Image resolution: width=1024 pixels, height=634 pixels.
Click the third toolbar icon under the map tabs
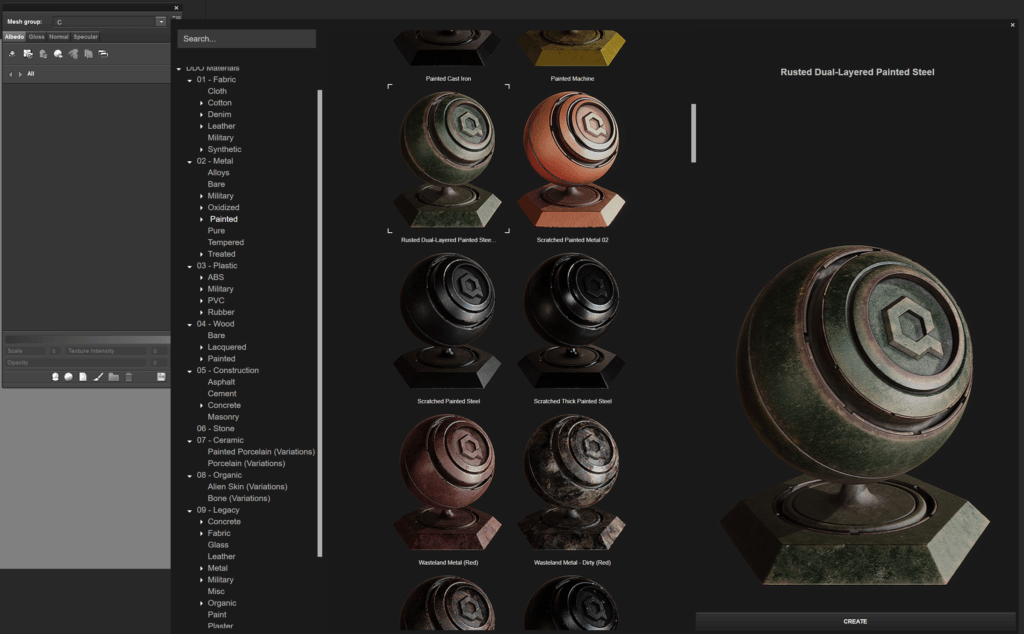tap(43, 54)
